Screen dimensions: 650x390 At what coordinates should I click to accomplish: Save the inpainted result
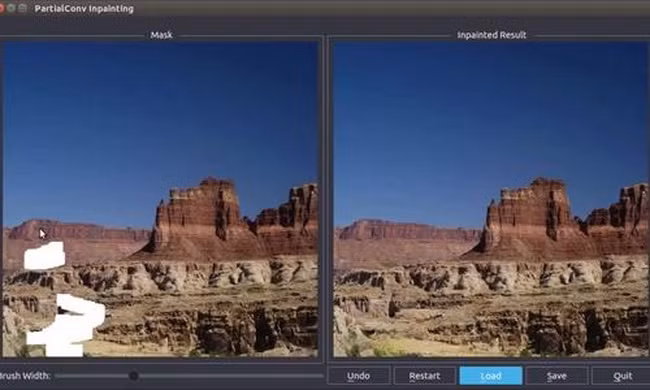557,376
